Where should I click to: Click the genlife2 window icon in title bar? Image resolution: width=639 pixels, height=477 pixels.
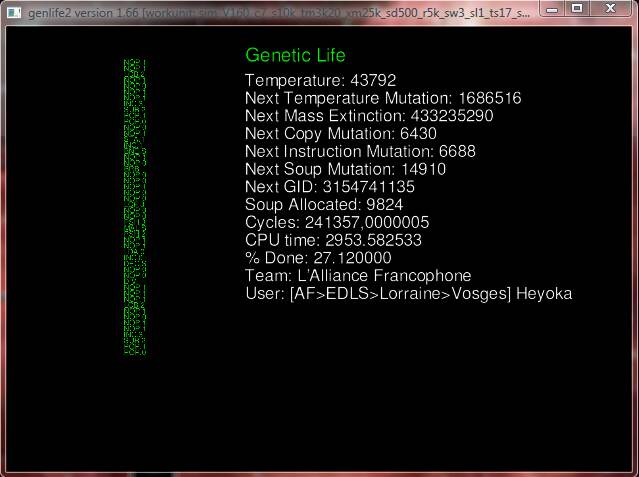[x=14, y=9]
